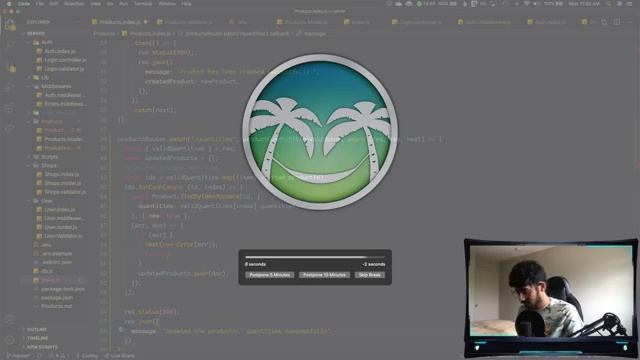Image resolution: width=640 pixels, height=360 pixels.
Task: Open the Code menu
Action: click(24, 4)
